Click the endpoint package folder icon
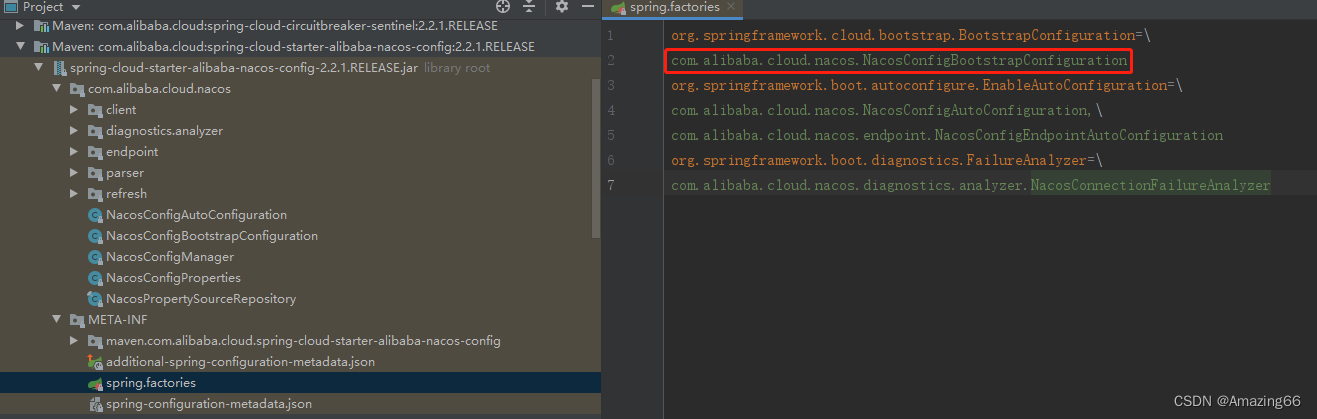The height and width of the screenshot is (419, 1317). point(95,152)
